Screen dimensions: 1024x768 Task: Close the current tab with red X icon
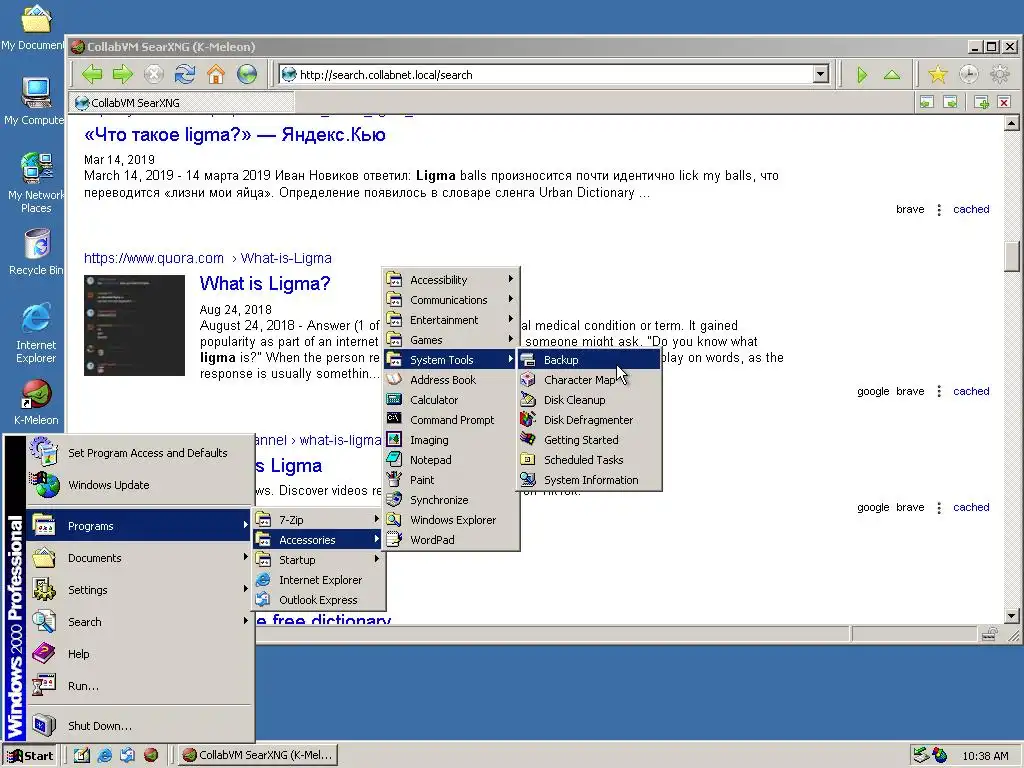click(1004, 102)
